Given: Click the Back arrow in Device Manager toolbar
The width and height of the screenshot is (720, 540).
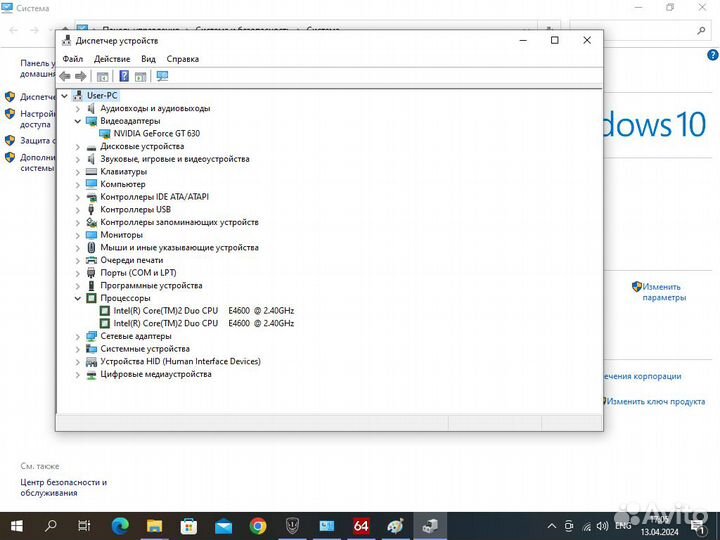Looking at the screenshot, I should click(65, 76).
